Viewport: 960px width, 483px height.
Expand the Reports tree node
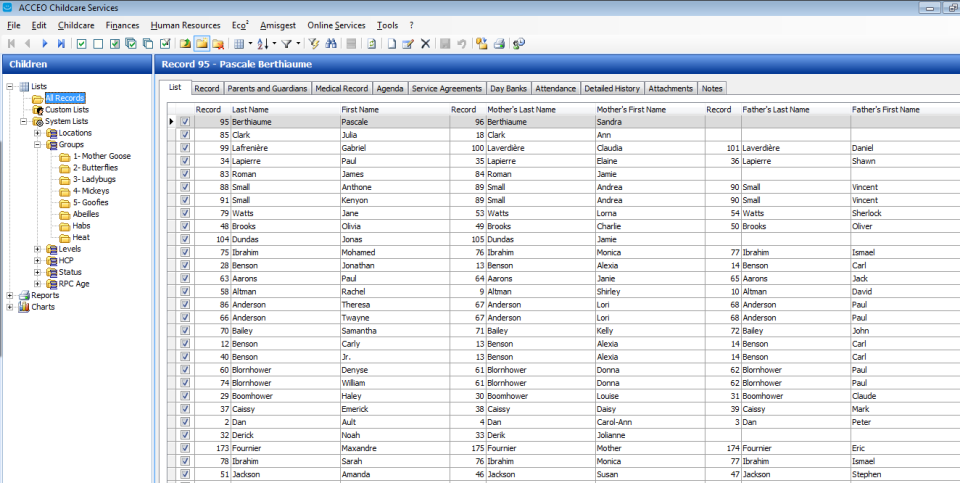tap(10, 296)
